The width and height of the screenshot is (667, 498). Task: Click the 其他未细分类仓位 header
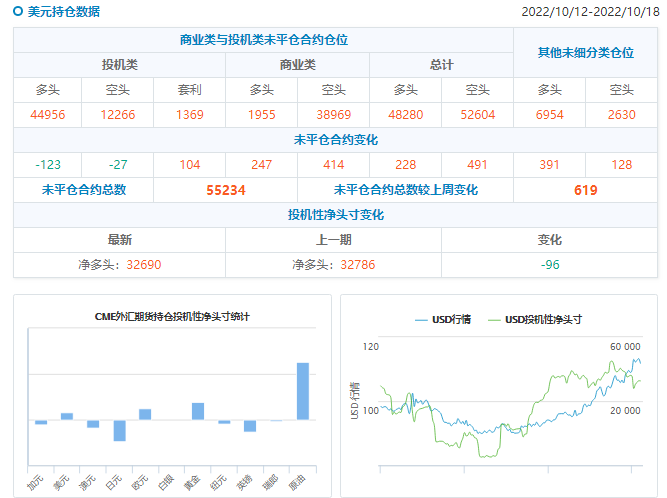[585, 52]
